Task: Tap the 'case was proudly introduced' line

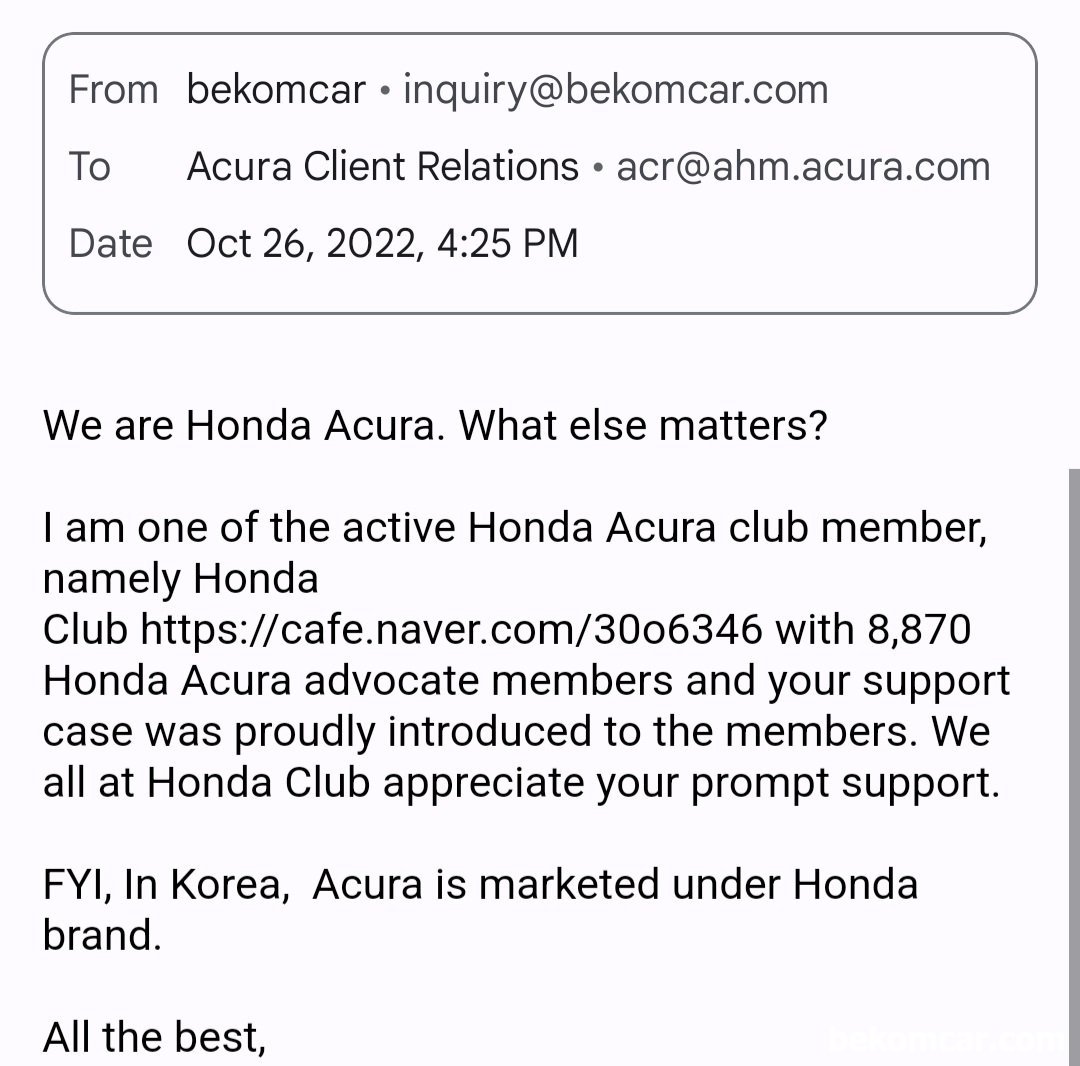Action: (517, 731)
